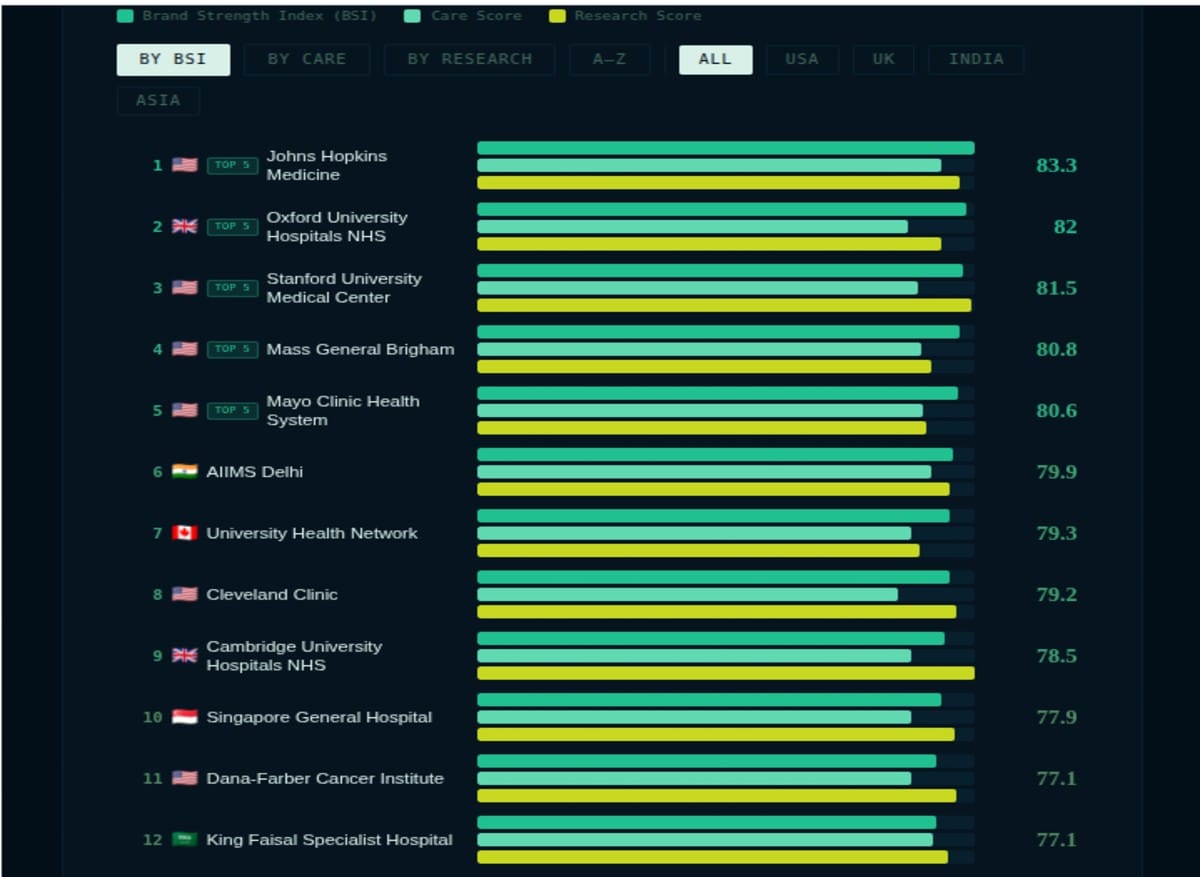Click the TOP 5 badge for Stanford University Medical Center
The width and height of the screenshot is (1200, 877).
pyautogui.click(x=231, y=288)
